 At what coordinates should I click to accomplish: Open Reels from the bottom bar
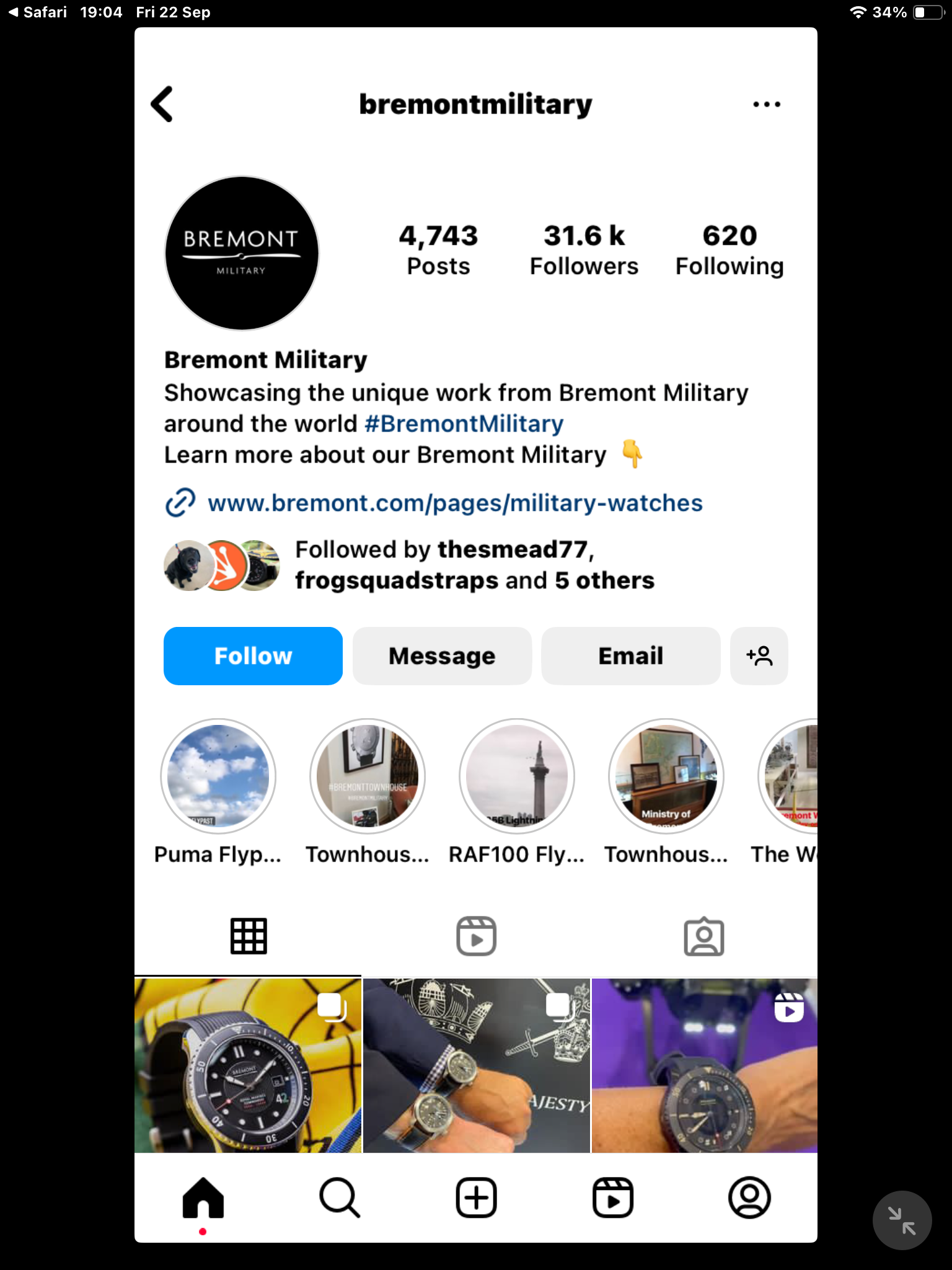(613, 1197)
